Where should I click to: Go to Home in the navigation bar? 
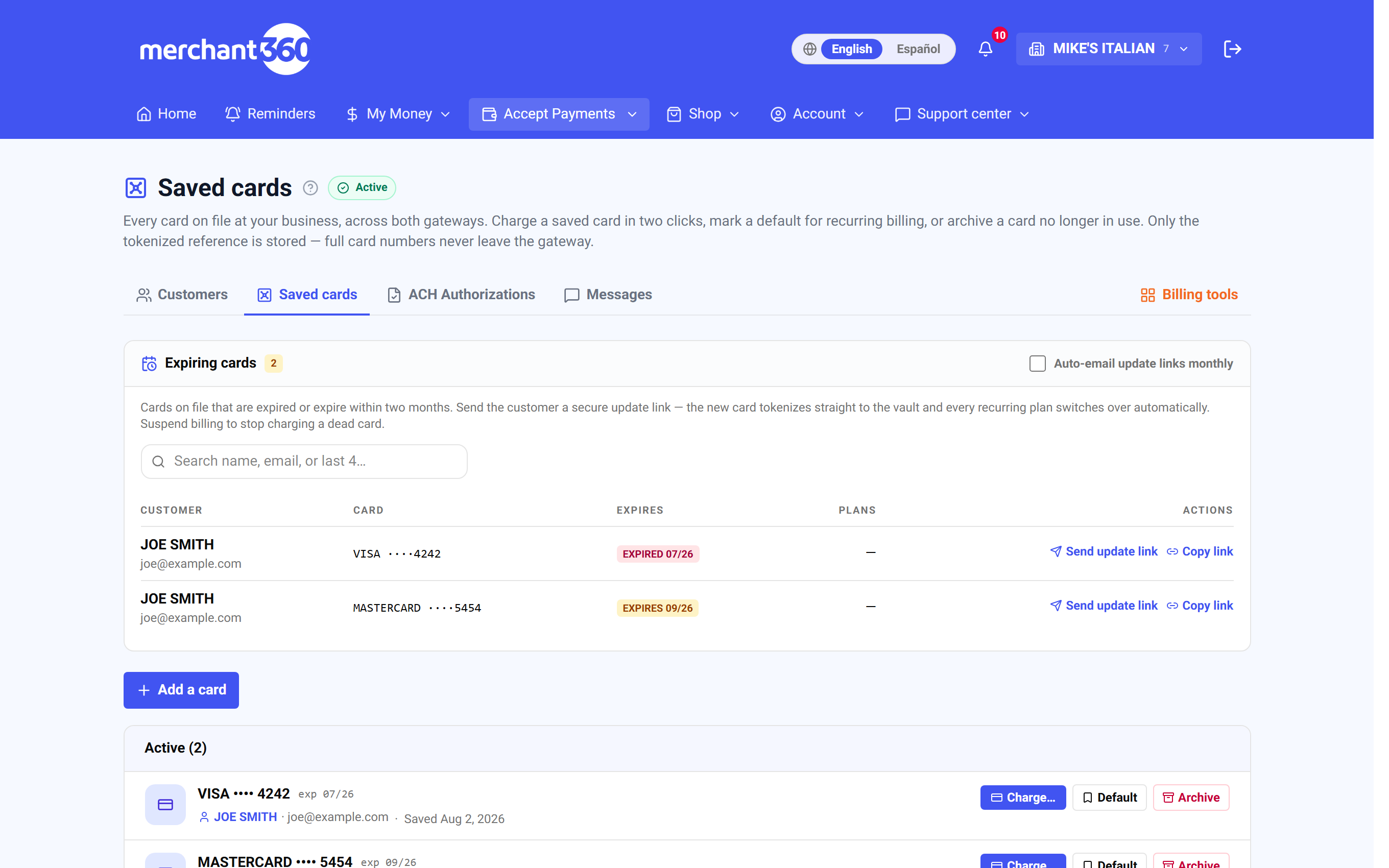166,114
